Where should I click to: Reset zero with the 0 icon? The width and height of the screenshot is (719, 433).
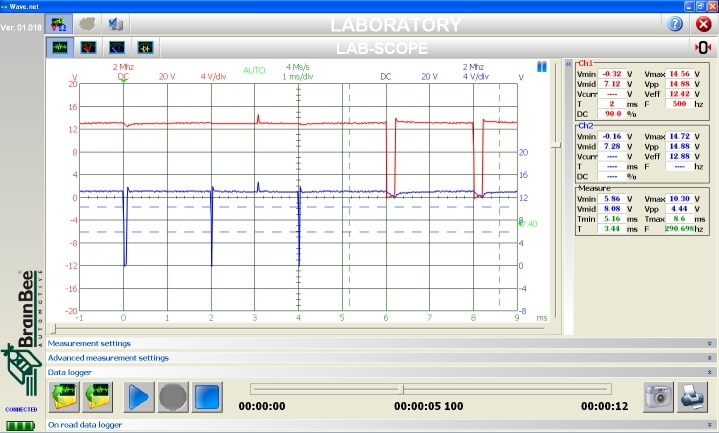pos(702,47)
